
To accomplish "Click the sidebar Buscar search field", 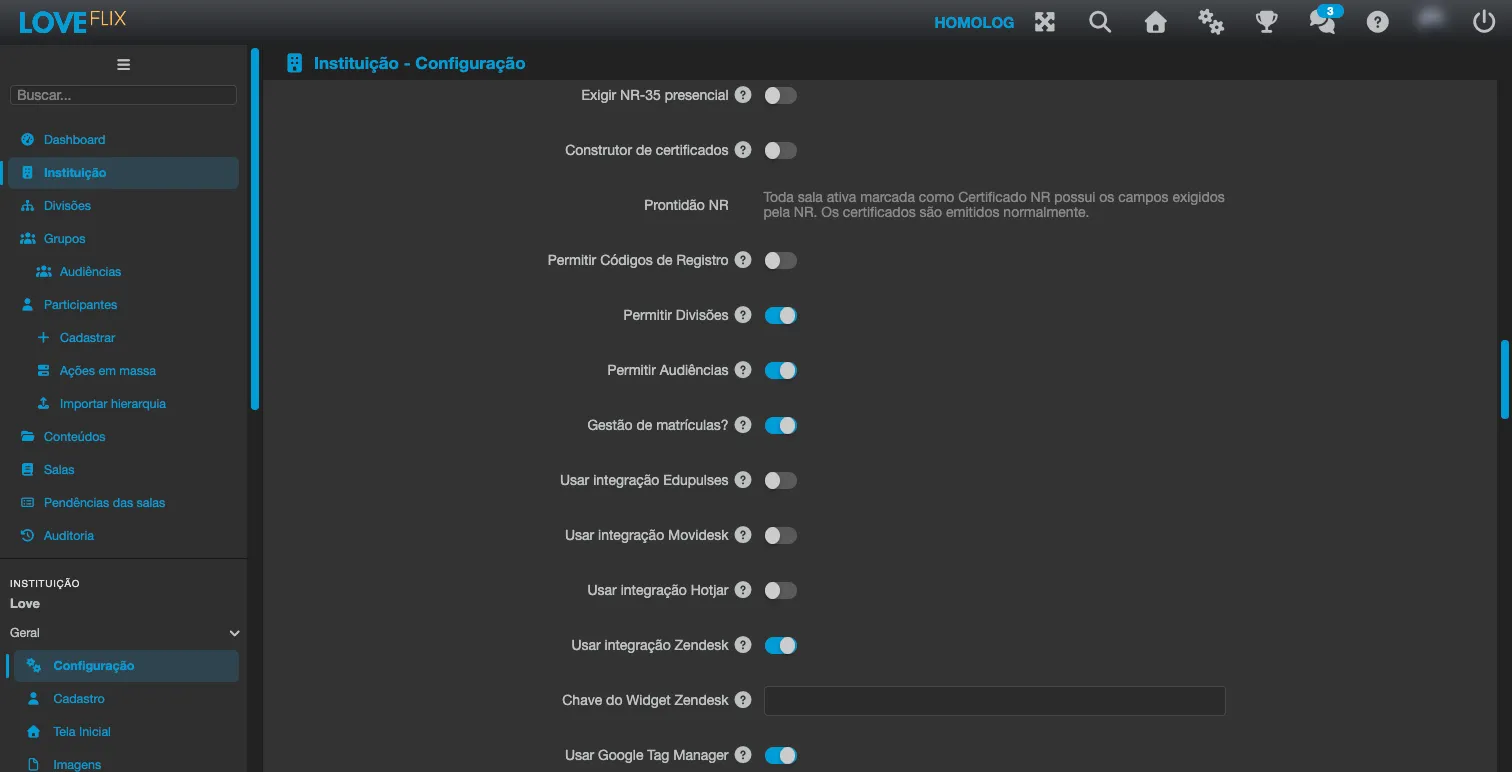I will tap(123, 95).
